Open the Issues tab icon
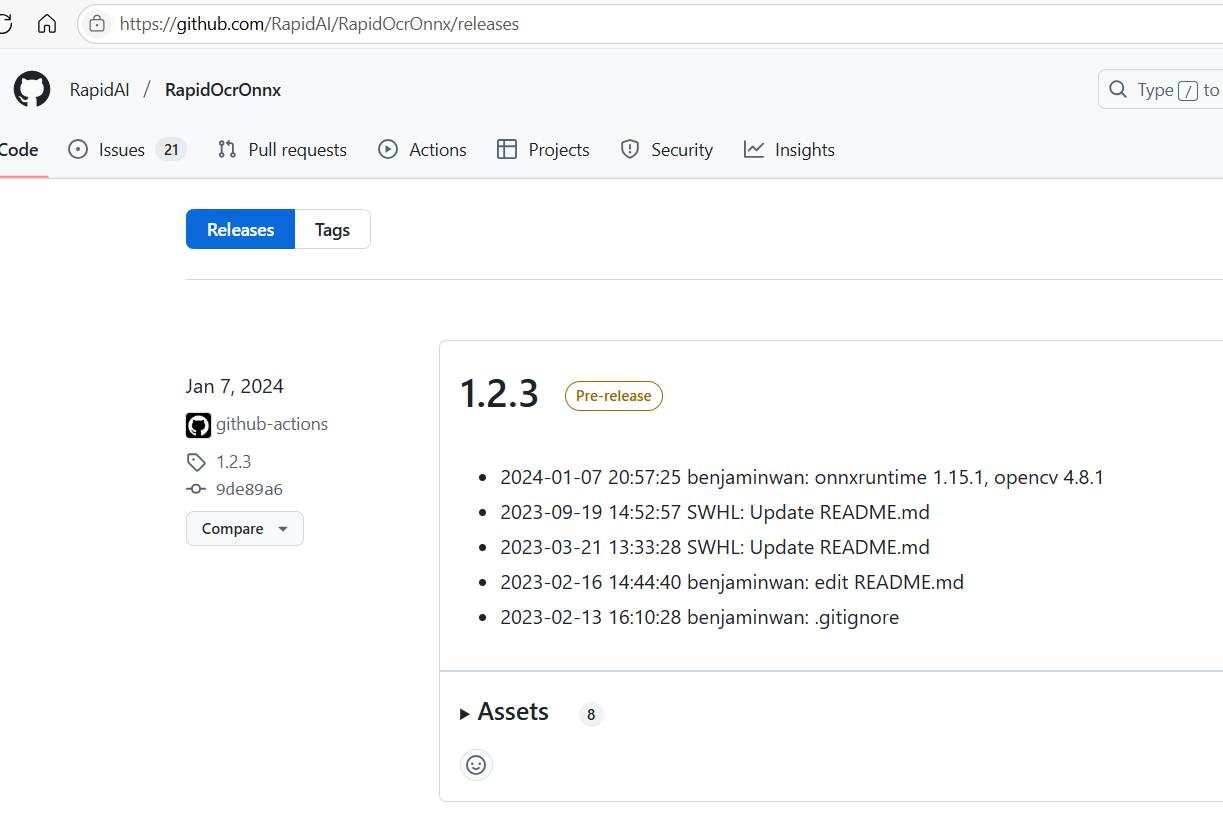 77,149
